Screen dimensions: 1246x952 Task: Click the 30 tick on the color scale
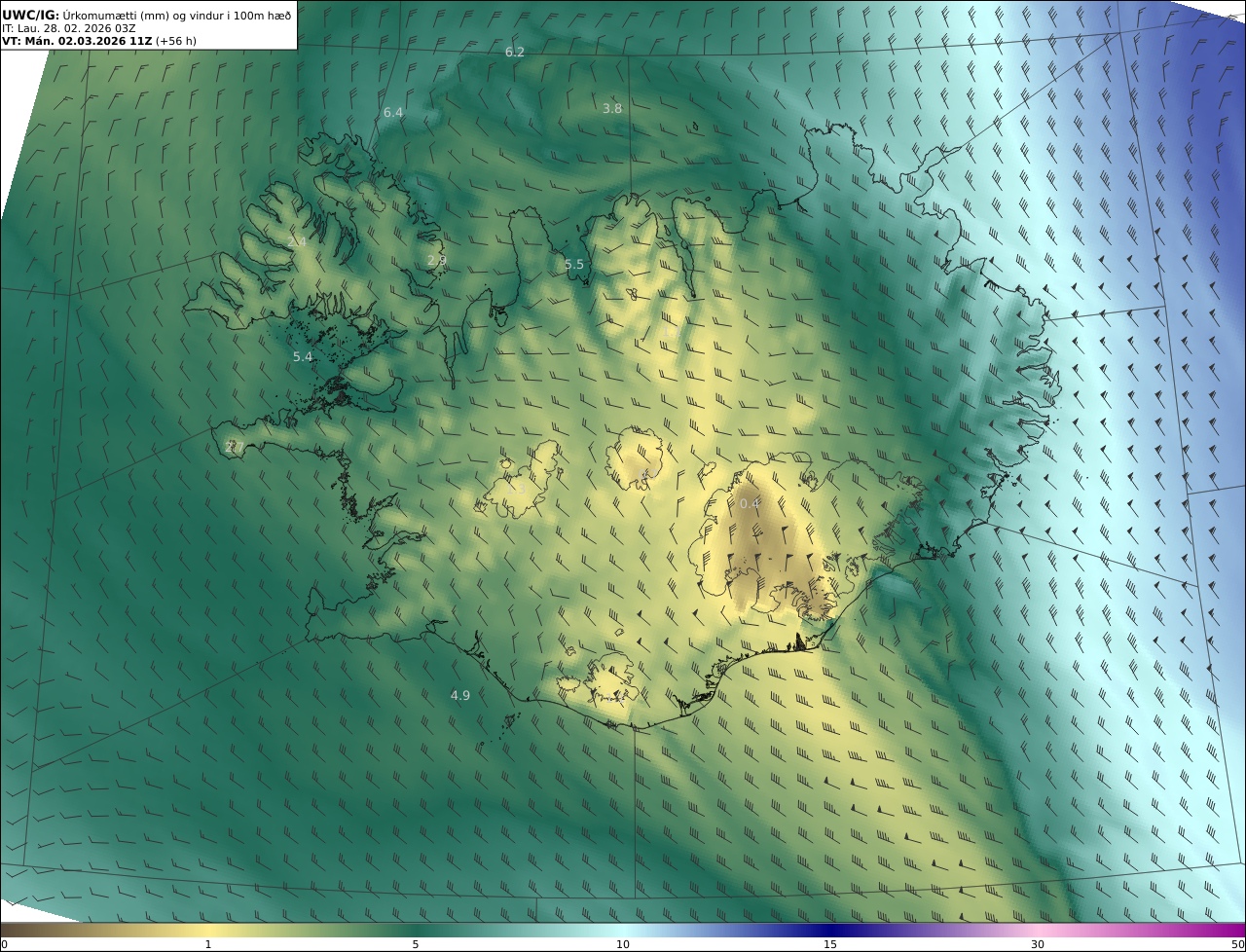click(1038, 944)
